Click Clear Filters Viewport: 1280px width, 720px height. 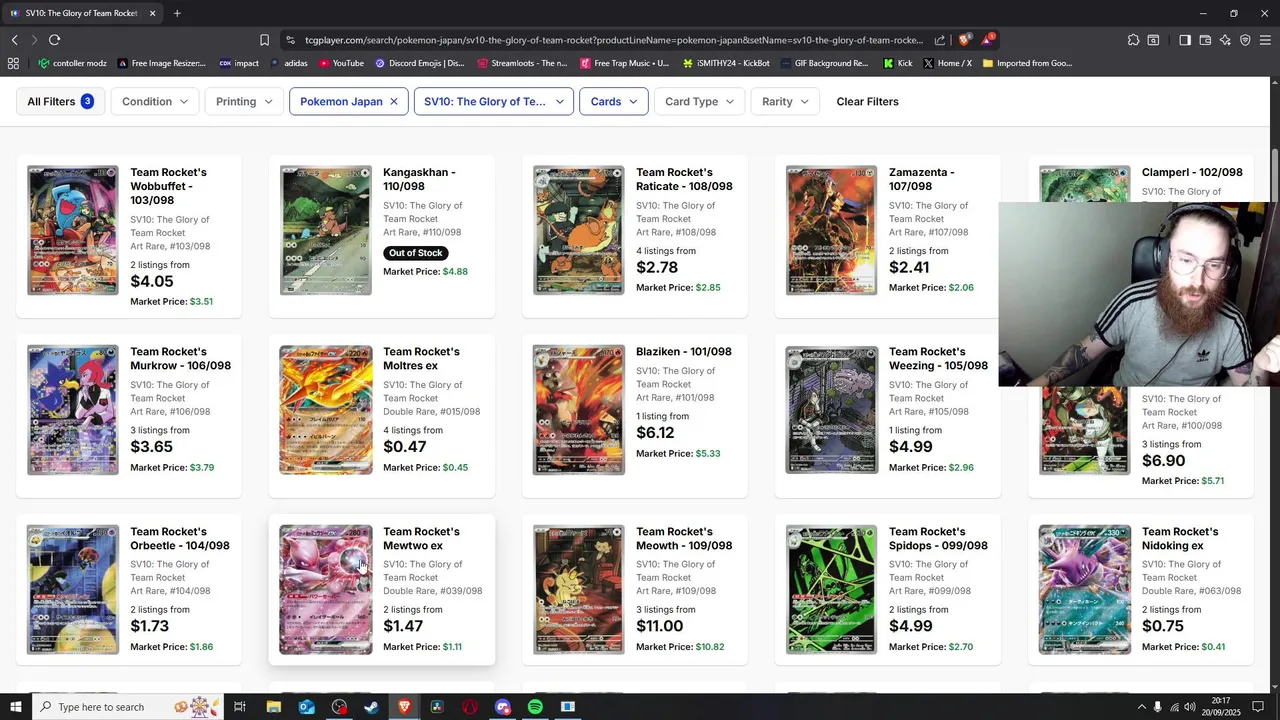point(867,102)
